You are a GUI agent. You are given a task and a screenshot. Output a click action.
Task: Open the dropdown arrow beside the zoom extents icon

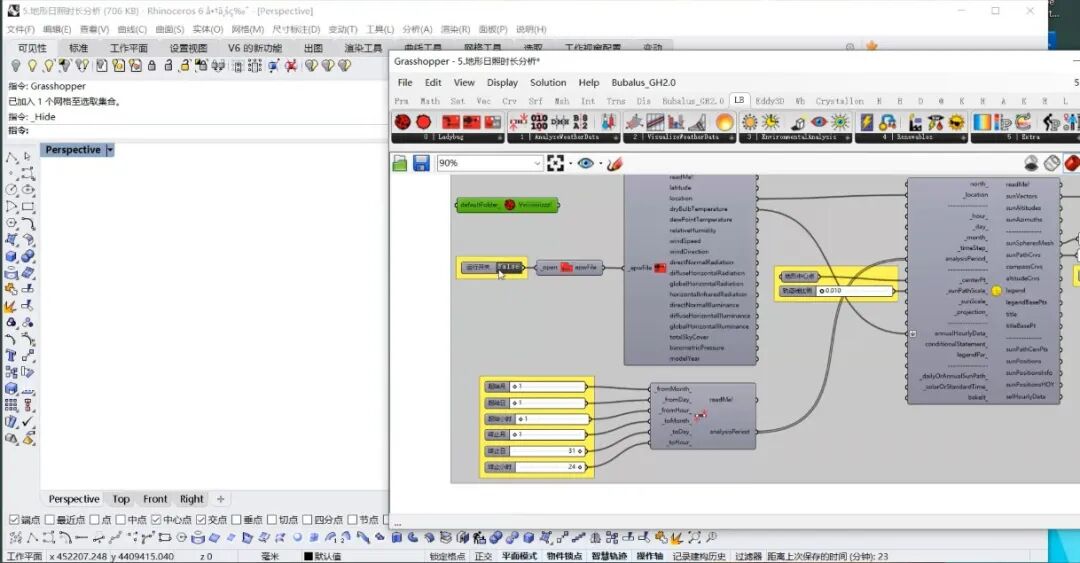[x=570, y=164]
